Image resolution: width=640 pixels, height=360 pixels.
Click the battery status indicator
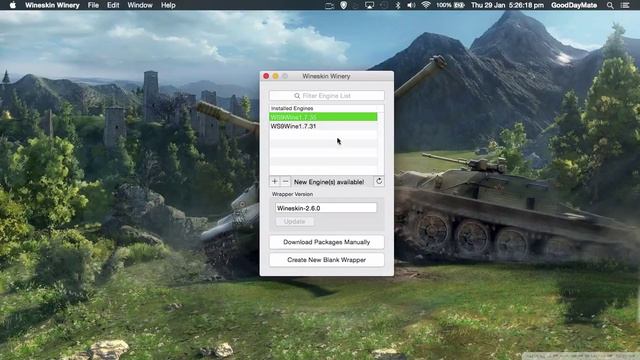pos(450,5)
